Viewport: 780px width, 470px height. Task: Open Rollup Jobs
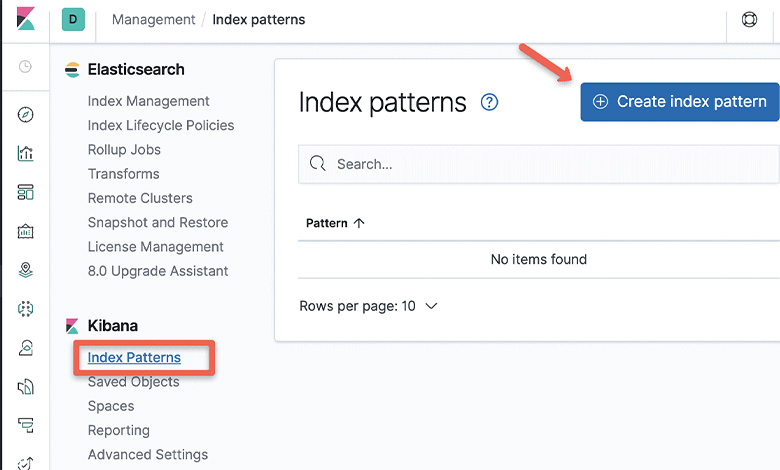point(124,150)
